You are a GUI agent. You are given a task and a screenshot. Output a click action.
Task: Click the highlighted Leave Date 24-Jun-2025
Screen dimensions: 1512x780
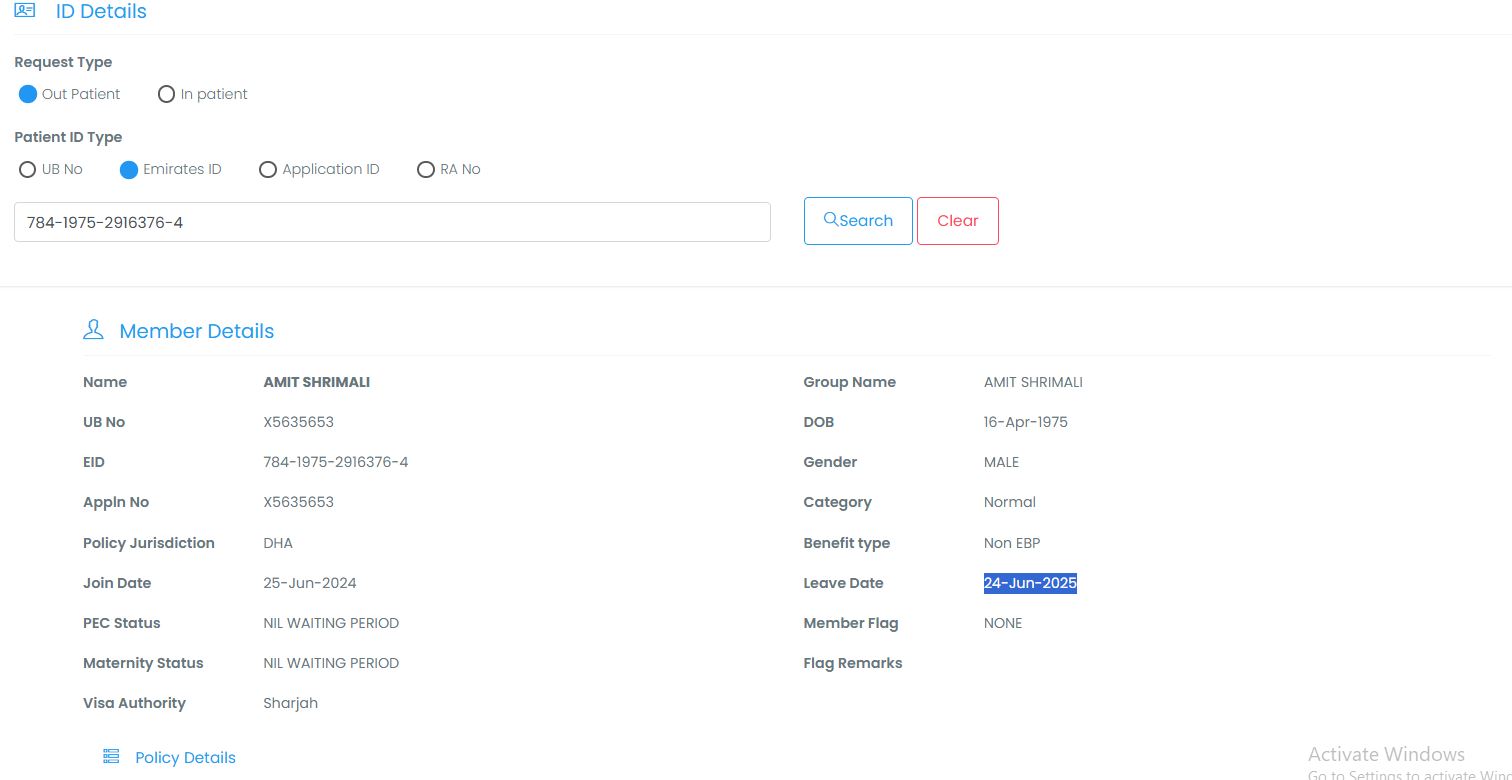click(x=1030, y=583)
